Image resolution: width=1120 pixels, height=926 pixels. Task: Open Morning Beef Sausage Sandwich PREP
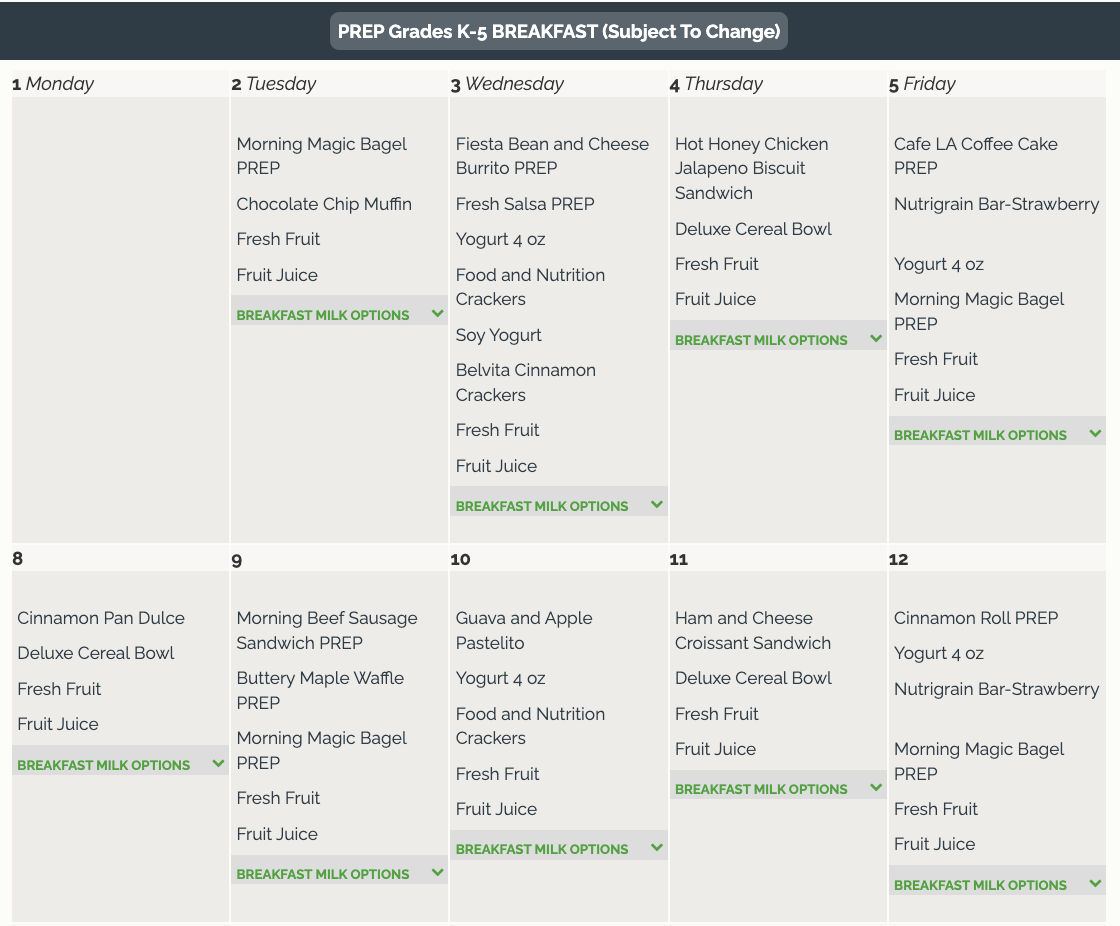[x=327, y=630]
